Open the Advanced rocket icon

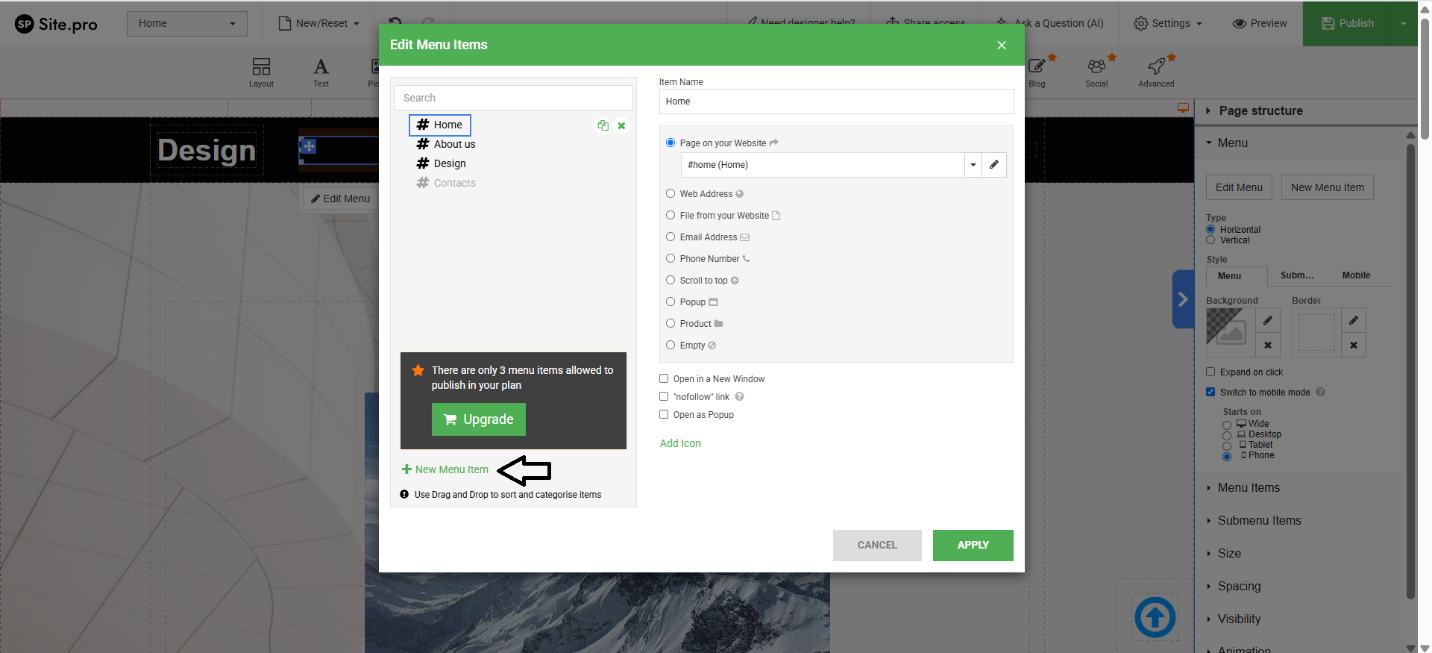[x=1156, y=72]
